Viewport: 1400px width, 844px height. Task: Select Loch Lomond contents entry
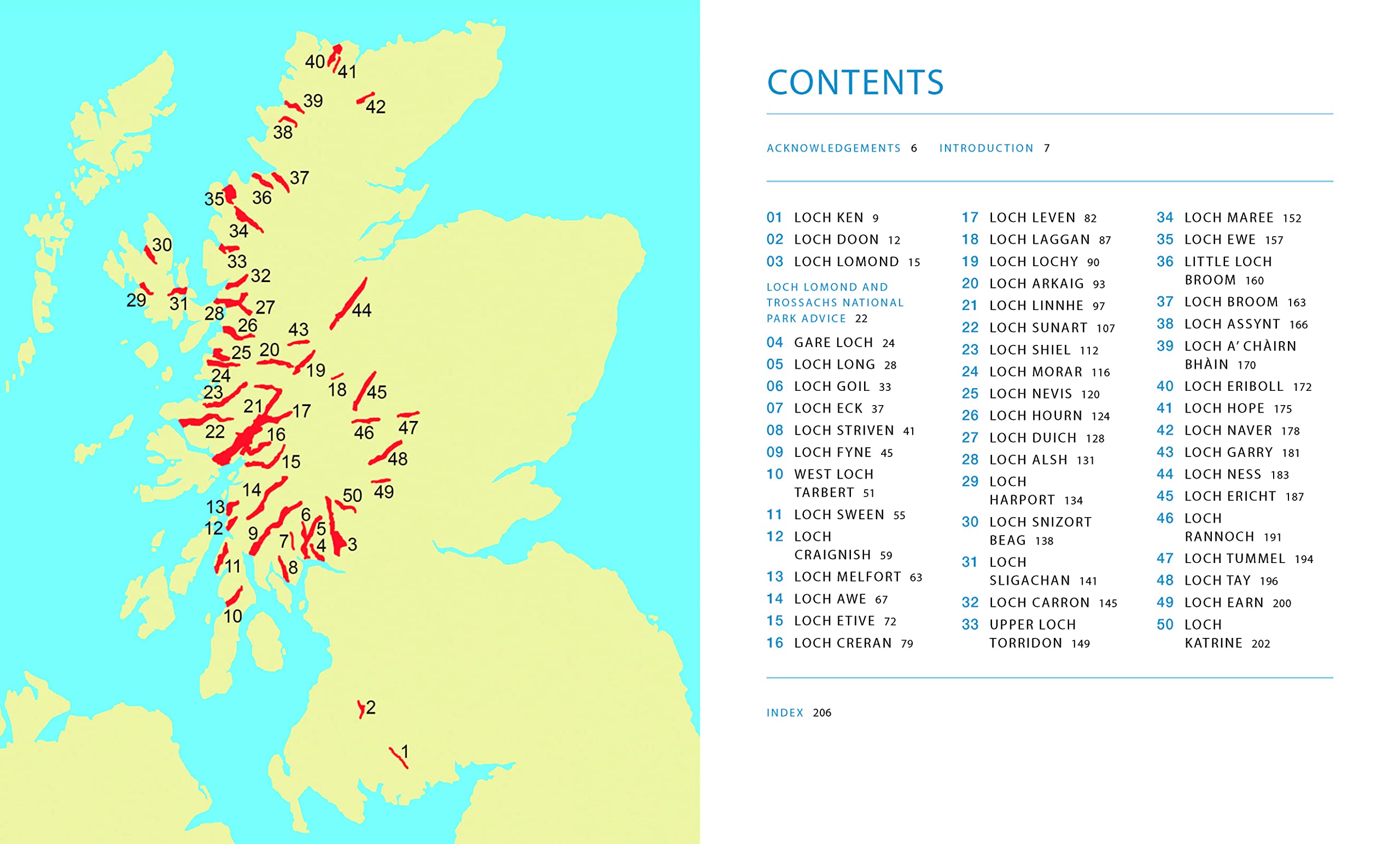coord(846,262)
